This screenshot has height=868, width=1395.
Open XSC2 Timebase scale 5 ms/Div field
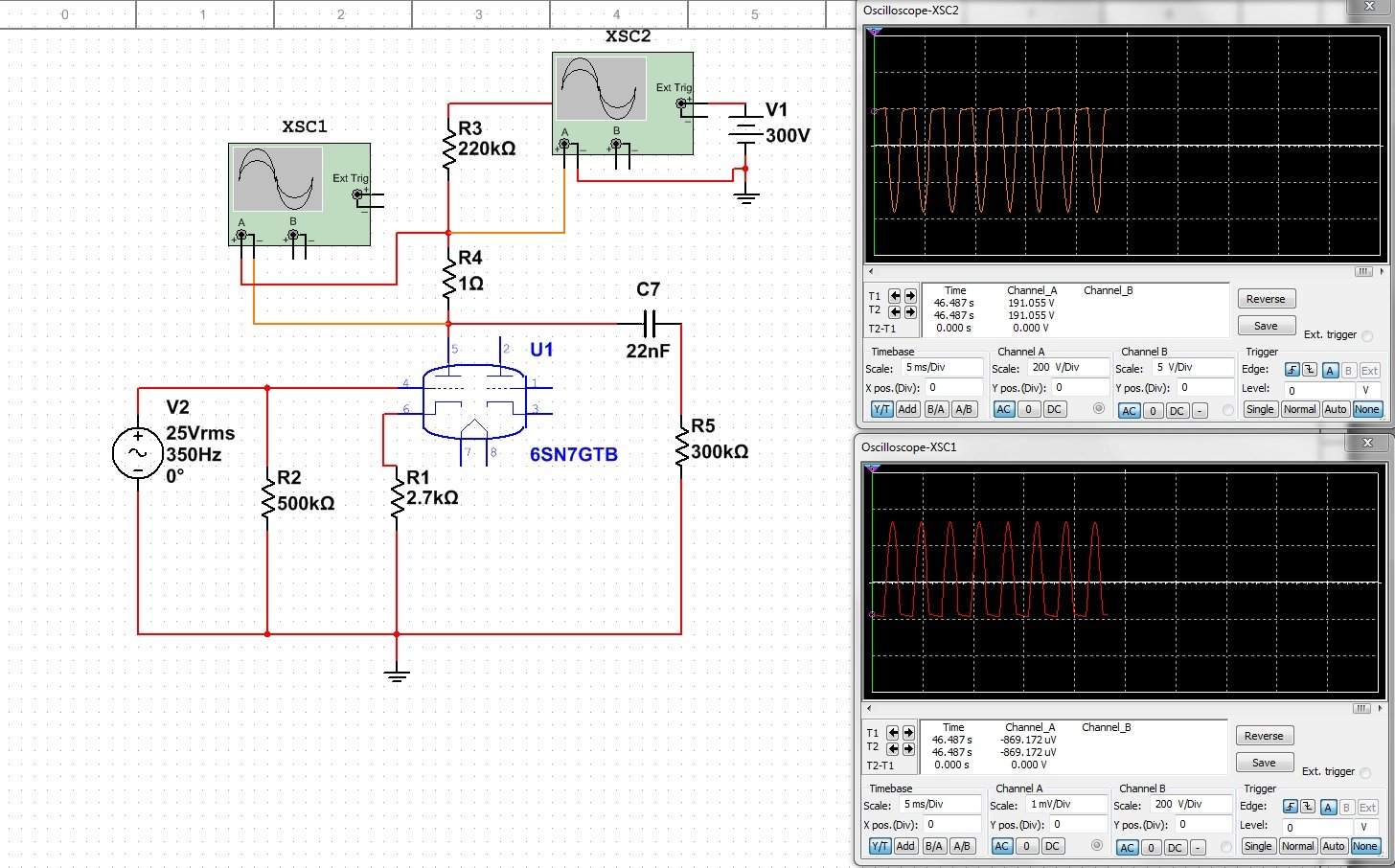coord(943,368)
